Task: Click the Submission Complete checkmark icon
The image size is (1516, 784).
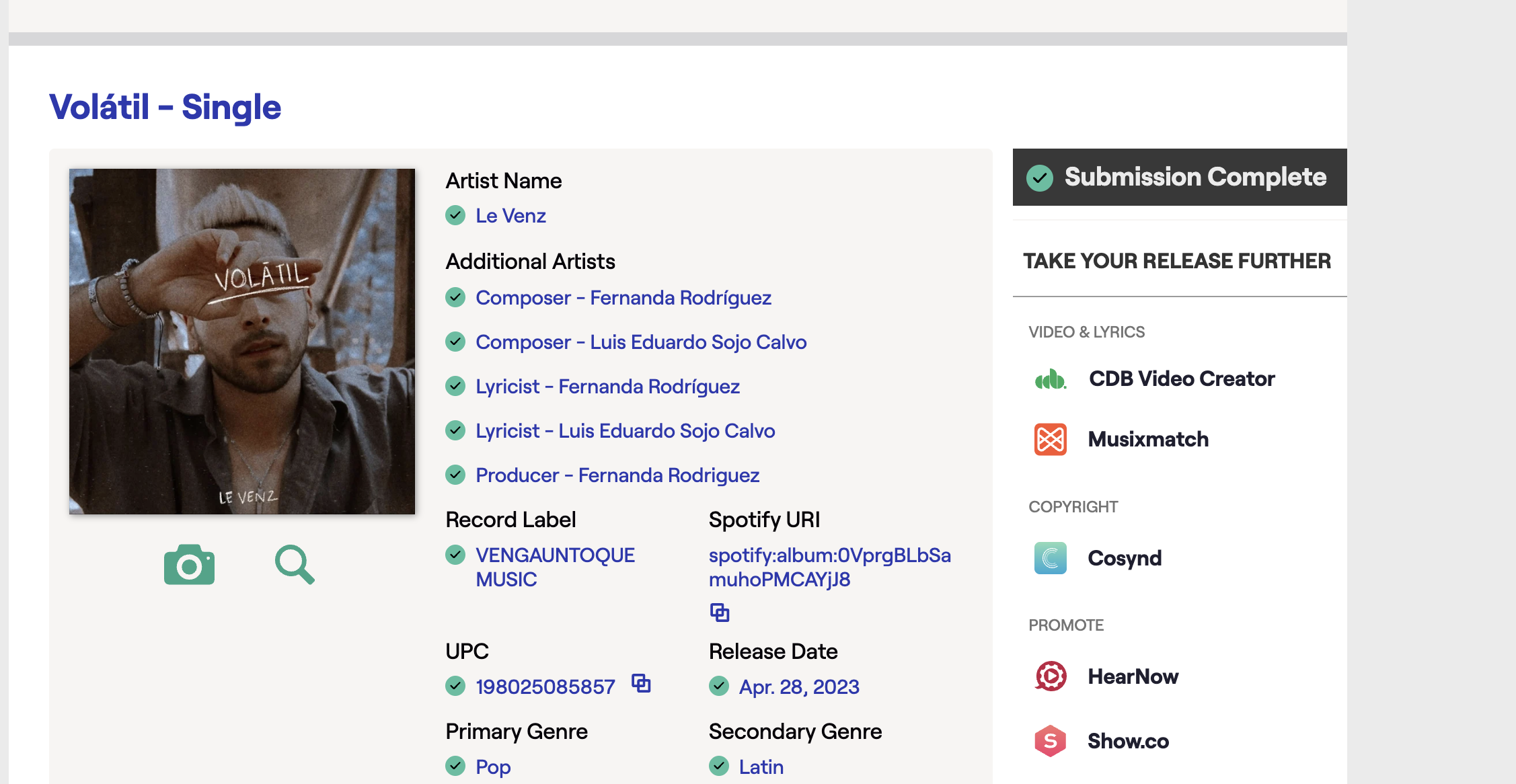Action: (1040, 178)
